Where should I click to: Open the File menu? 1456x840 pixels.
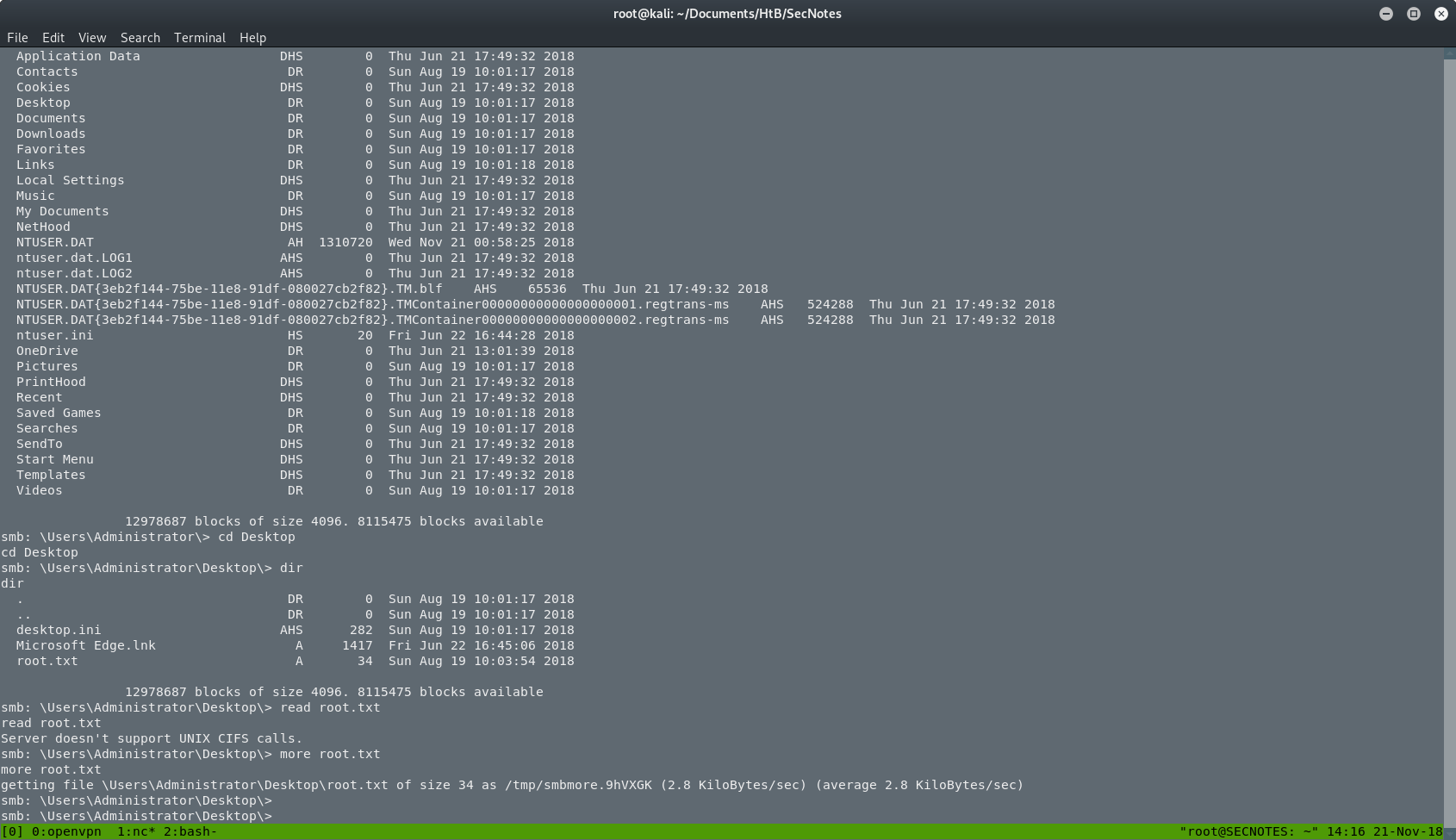coord(16,37)
